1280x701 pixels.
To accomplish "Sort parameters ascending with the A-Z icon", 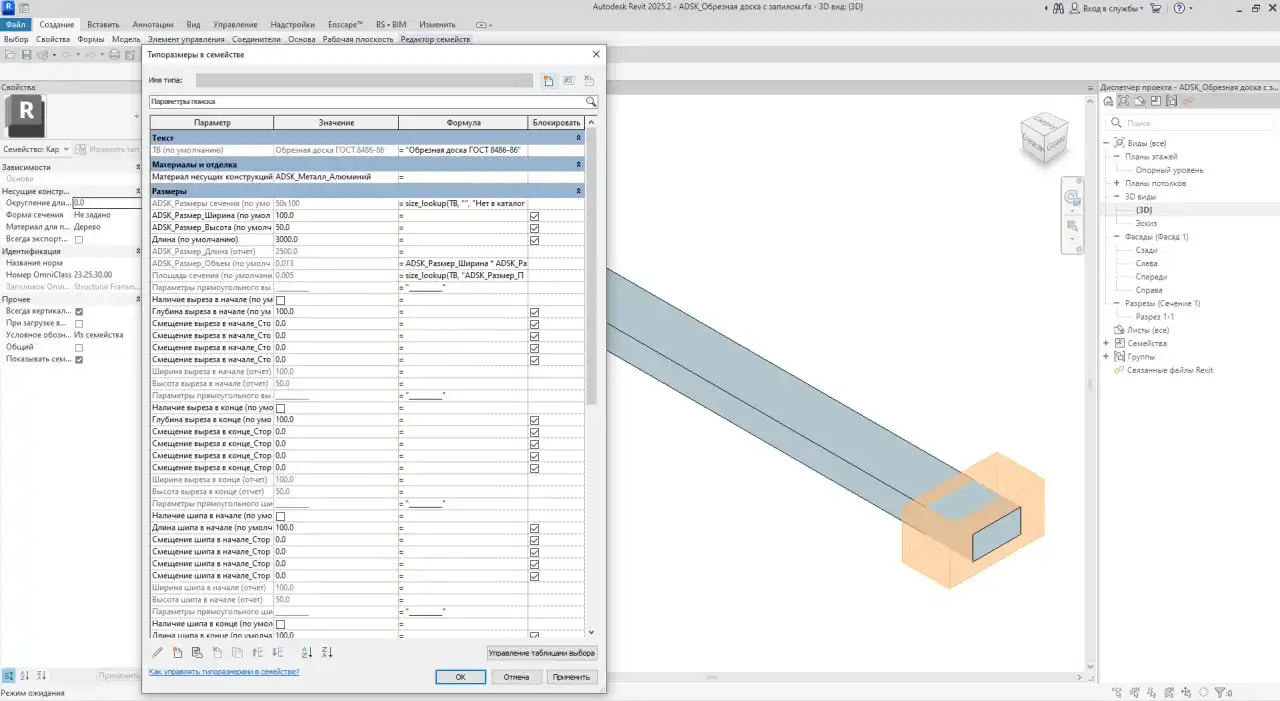I will point(308,652).
